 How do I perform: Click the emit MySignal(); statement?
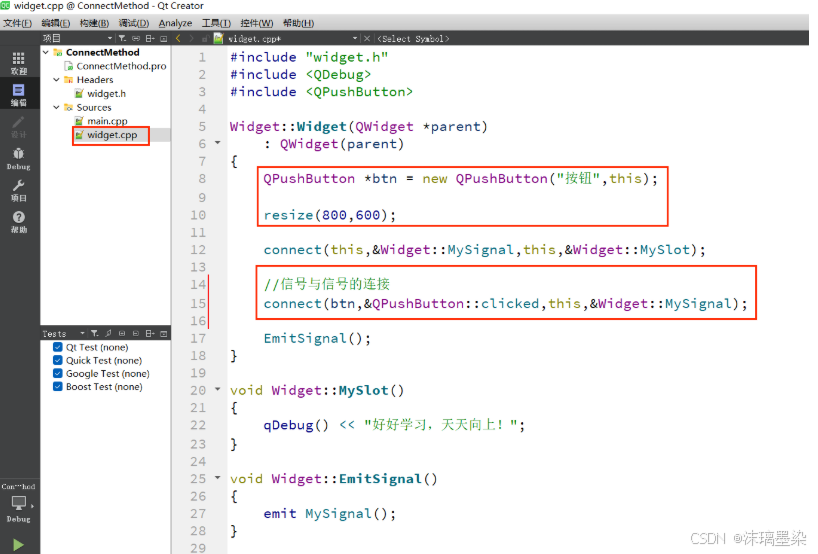click(329, 514)
